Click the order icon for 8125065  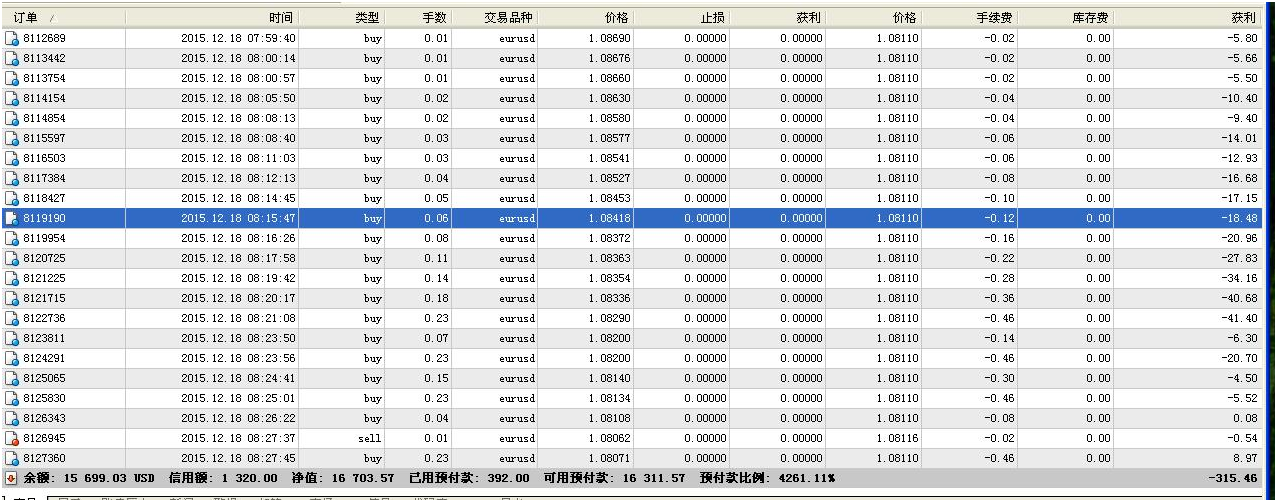click(x=12, y=378)
